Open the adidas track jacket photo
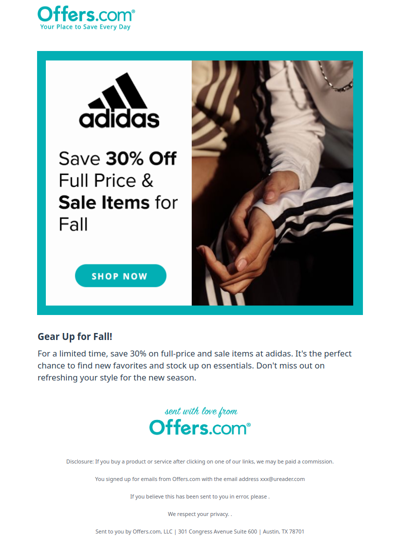Image resolution: width=400 pixels, height=545 pixels. click(272, 183)
